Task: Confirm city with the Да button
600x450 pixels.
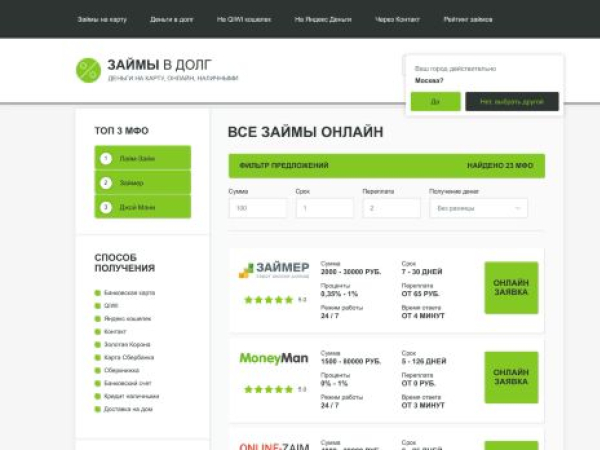Action: [x=435, y=101]
